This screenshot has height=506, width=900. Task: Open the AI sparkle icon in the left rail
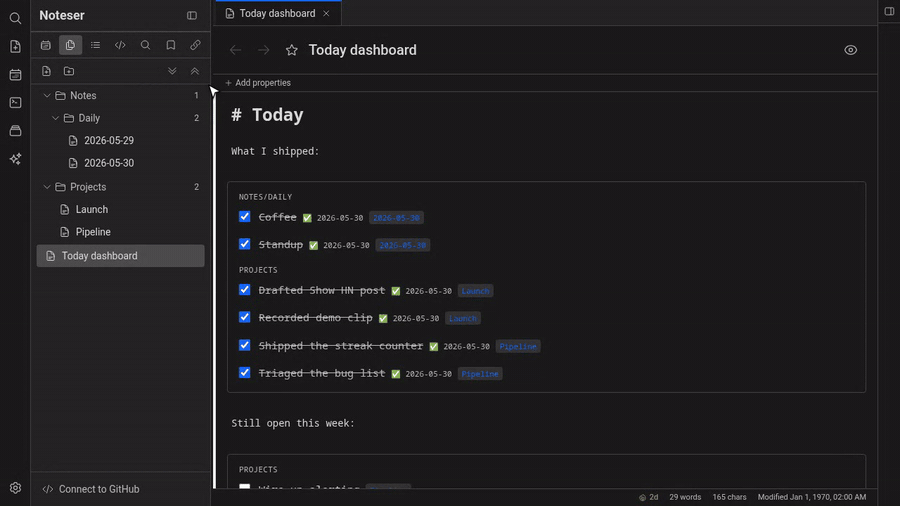click(15, 159)
